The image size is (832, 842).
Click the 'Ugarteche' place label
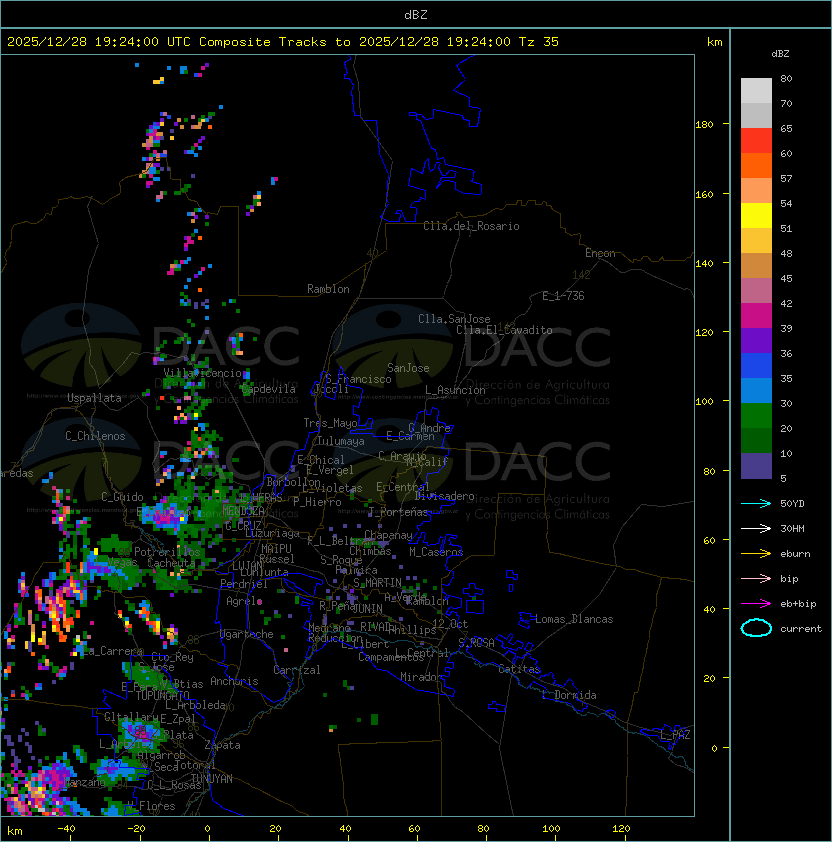[x=247, y=634]
